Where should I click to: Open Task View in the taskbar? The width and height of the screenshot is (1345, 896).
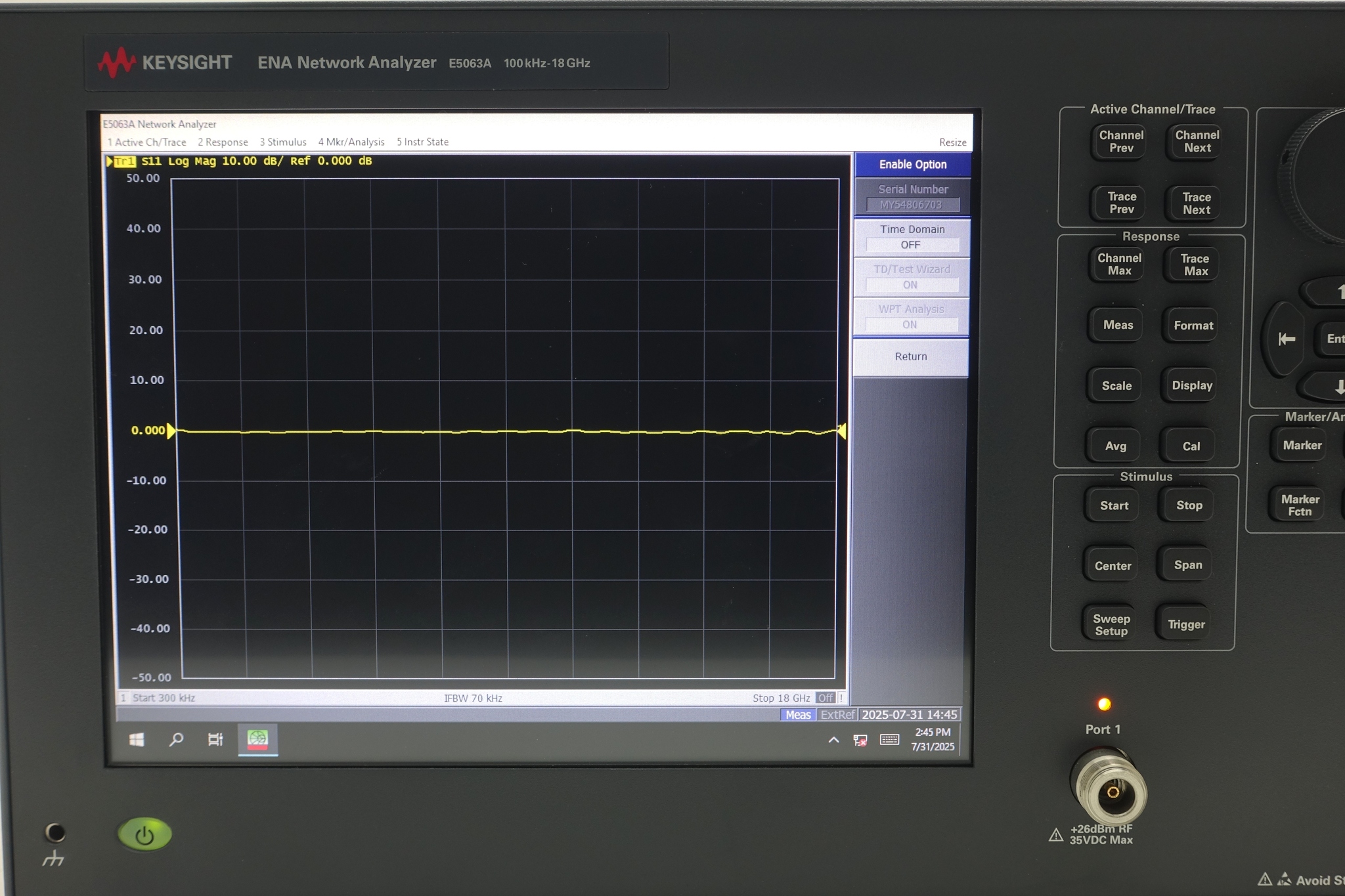(x=215, y=740)
